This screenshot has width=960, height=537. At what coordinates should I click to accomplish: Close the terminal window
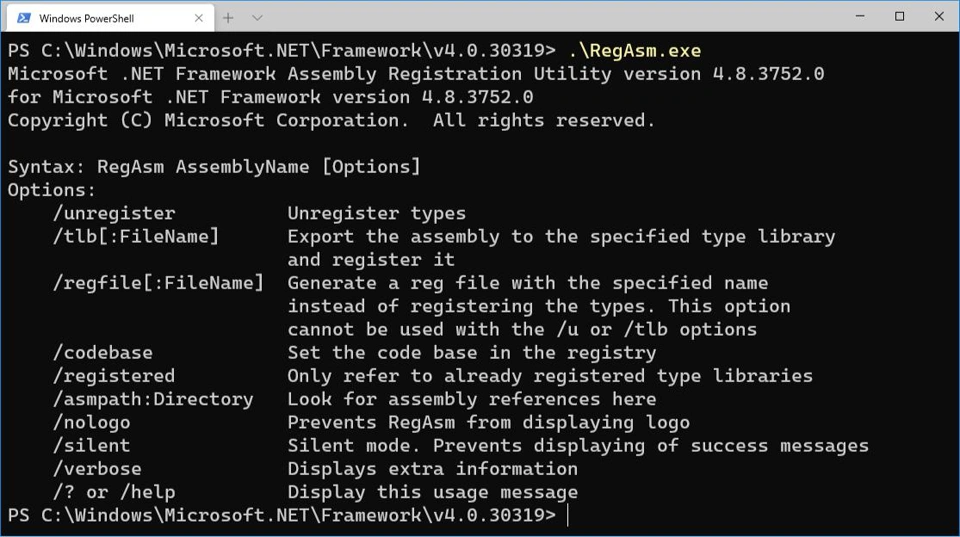[938, 16]
